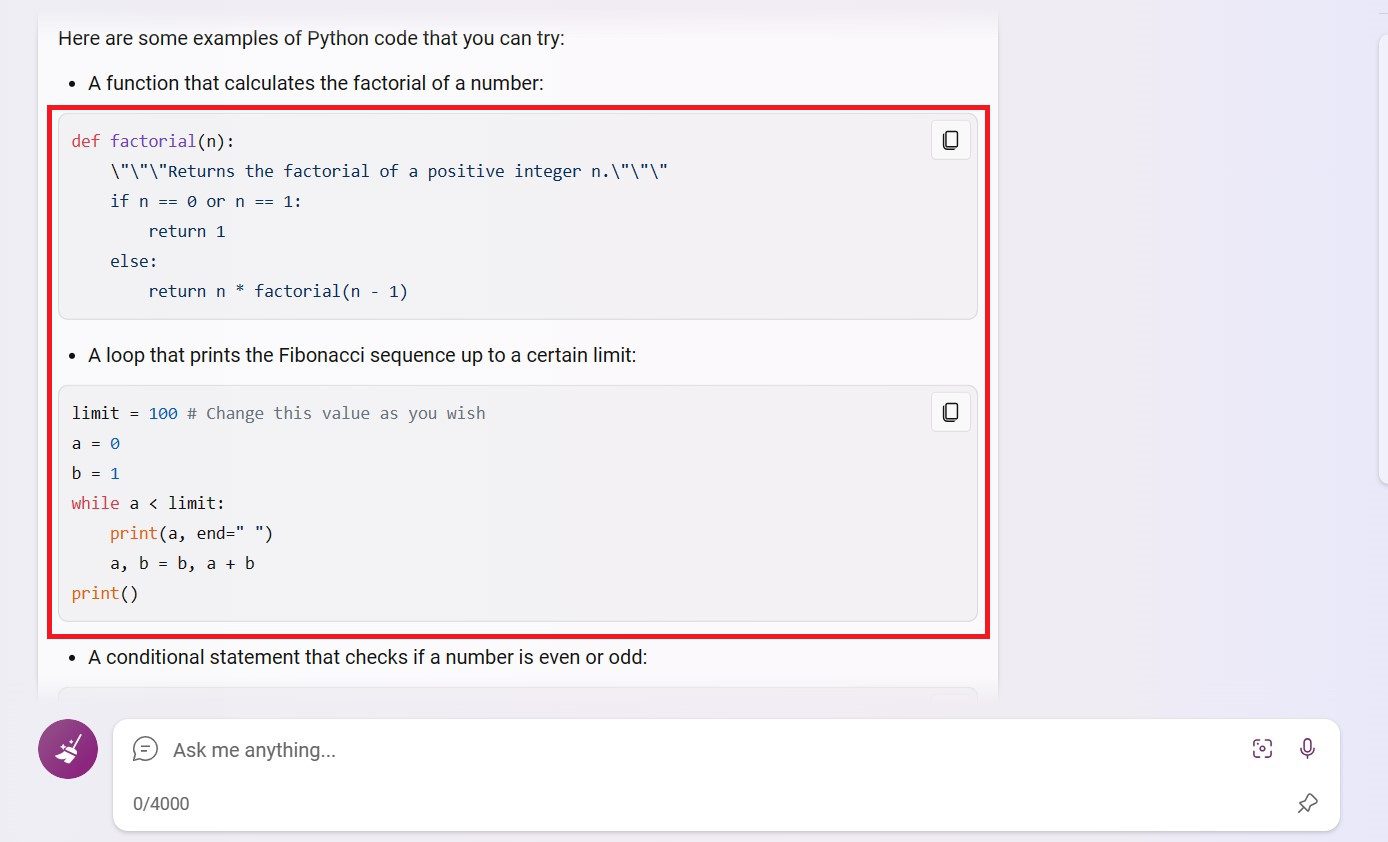Viewport: 1388px width, 842px height.
Task: Open visual search to add an image
Action: [1262, 748]
